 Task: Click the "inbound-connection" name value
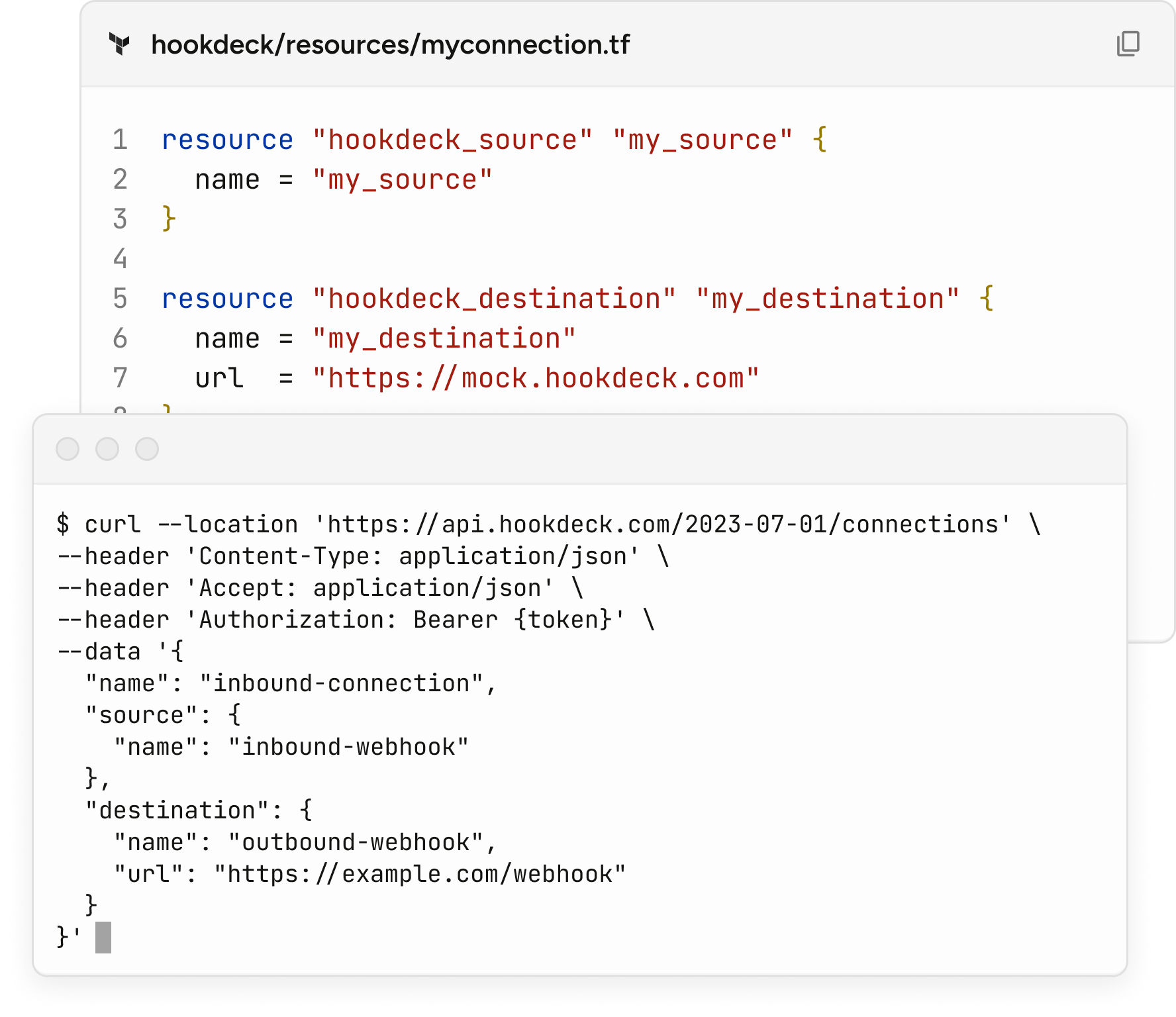pos(341,683)
